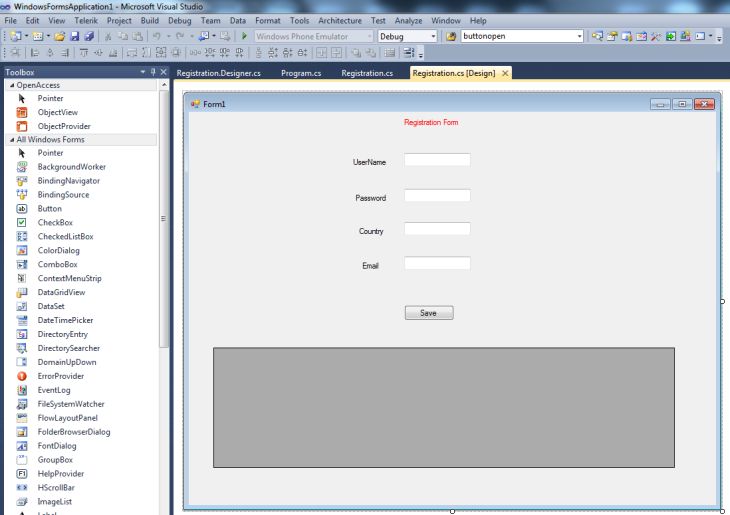Choose DateTimePicker in the Toolbox list
This screenshot has width=730, height=515.
(x=65, y=320)
